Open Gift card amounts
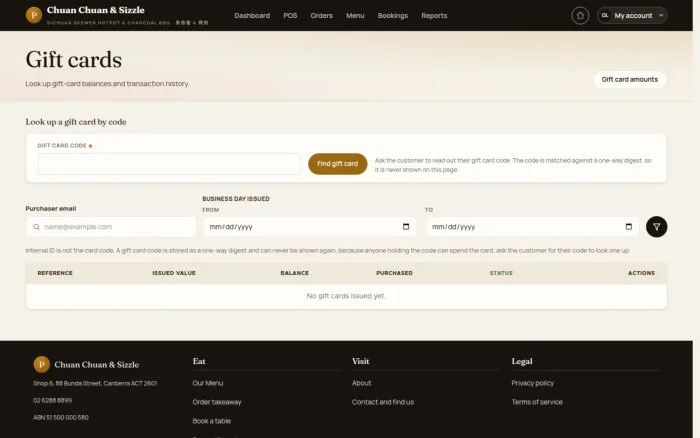The height and width of the screenshot is (438, 700). point(629,79)
